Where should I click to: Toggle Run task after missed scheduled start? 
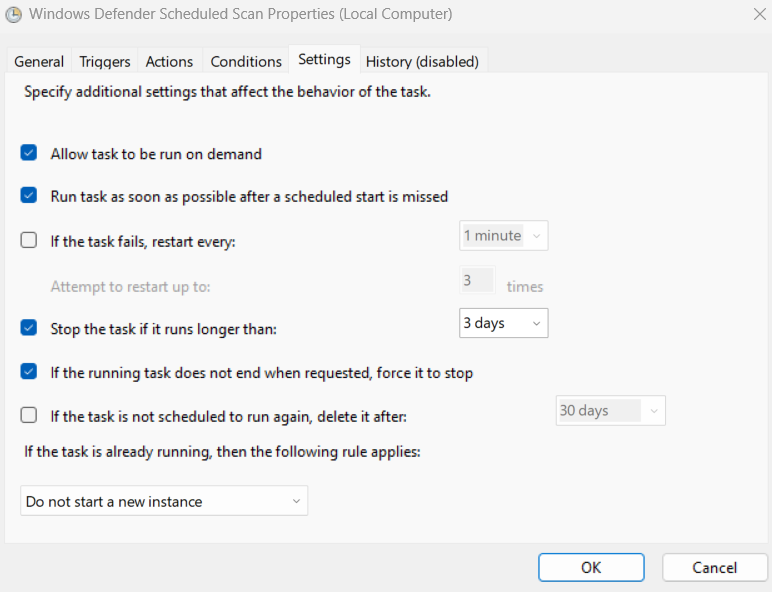click(x=29, y=196)
